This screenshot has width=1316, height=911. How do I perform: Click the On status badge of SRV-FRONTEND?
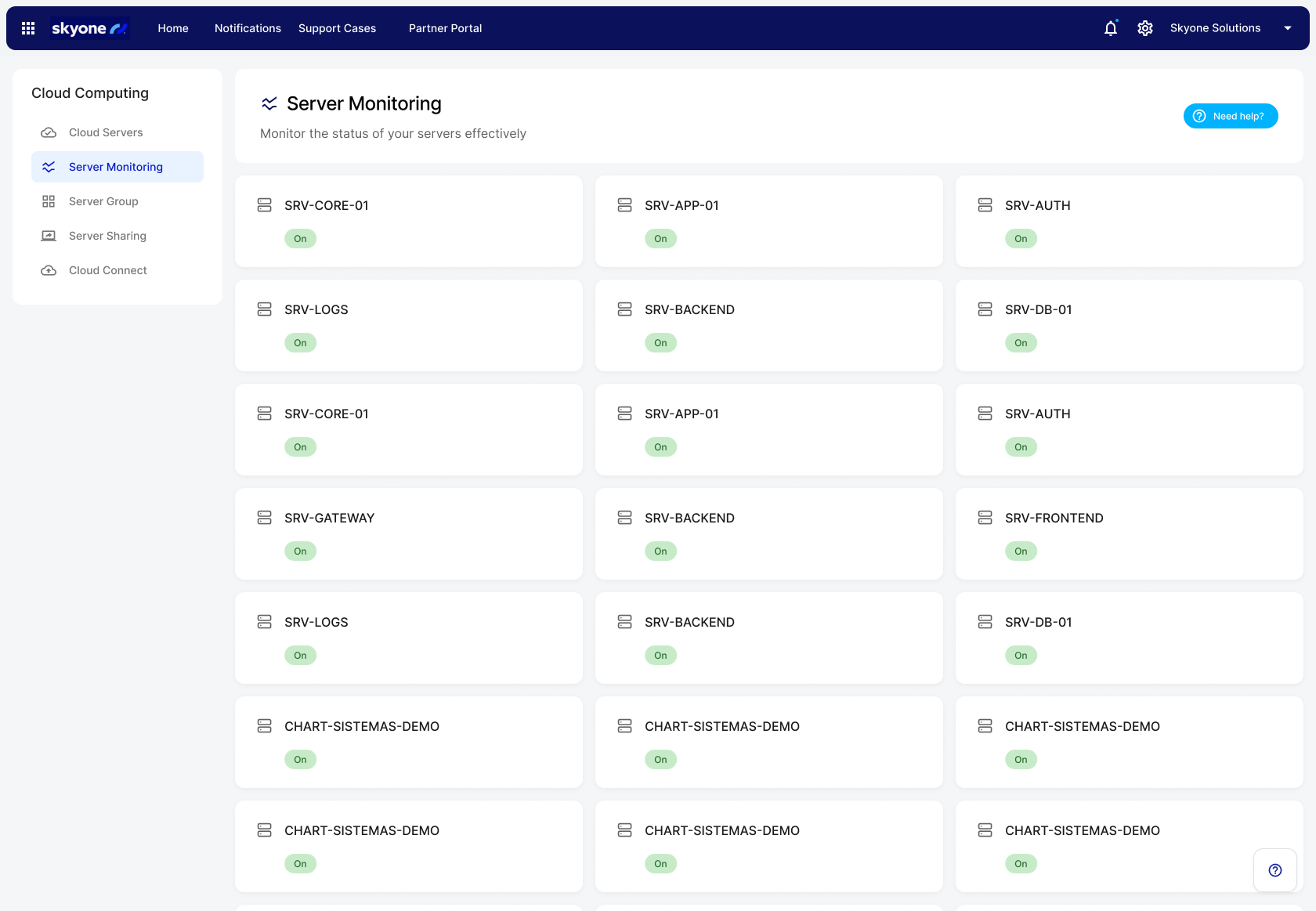[x=1021, y=551]
